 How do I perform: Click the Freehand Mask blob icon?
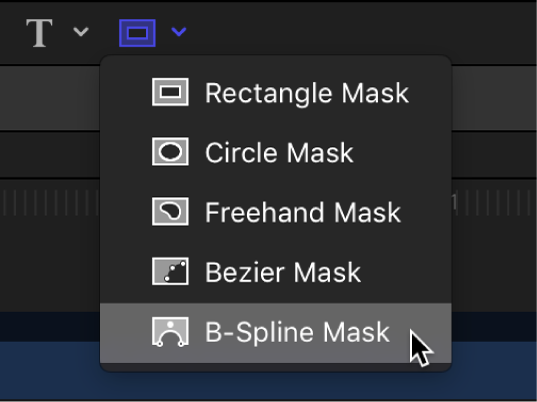pos(170,211)
